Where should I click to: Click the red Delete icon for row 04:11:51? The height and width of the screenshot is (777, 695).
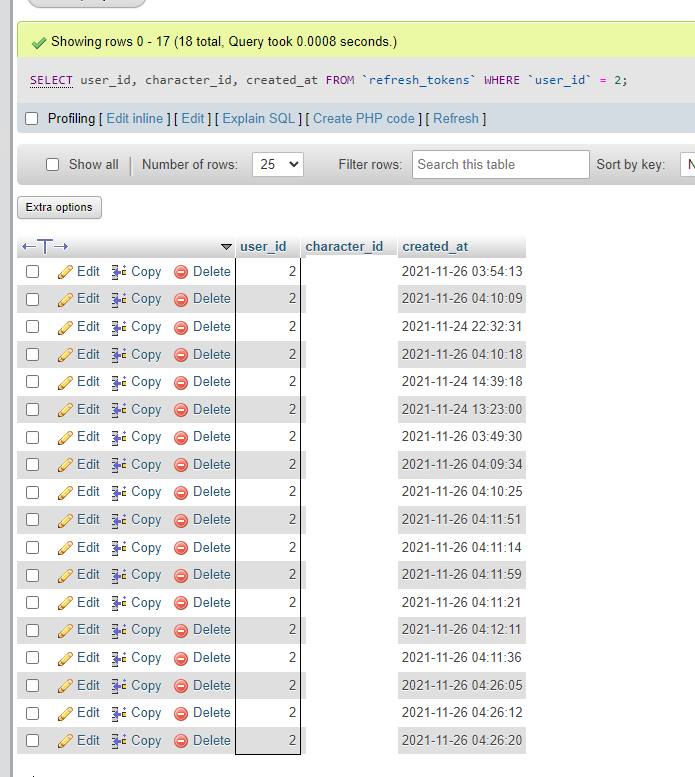(181, 520)
